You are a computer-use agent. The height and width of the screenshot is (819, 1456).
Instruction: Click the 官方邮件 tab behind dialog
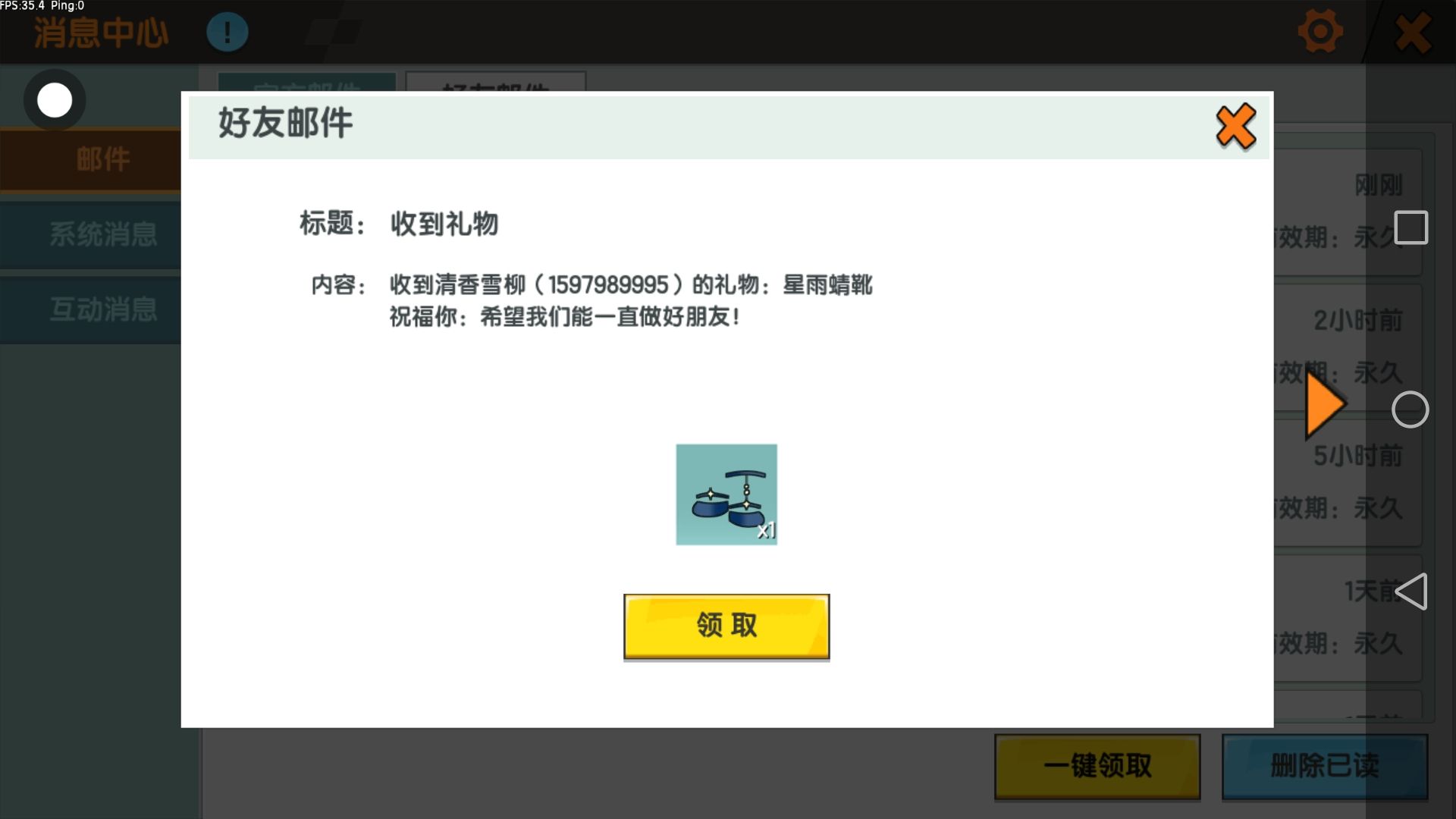(x=306, y=82)
